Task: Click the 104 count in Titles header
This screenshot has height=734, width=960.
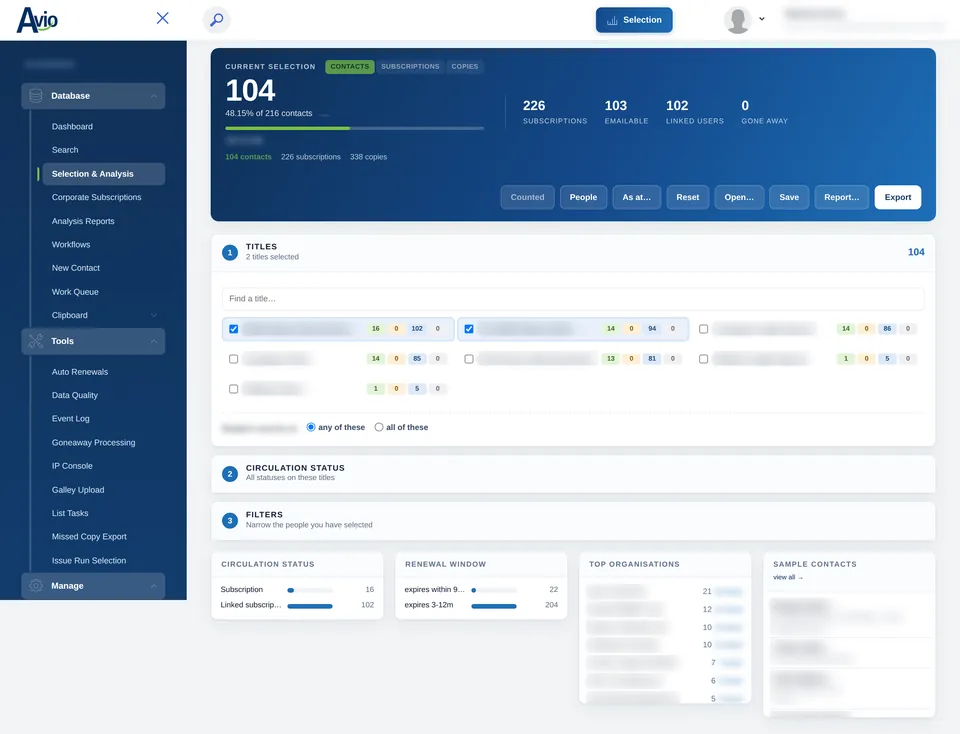Action: click(x=916, y=252)
